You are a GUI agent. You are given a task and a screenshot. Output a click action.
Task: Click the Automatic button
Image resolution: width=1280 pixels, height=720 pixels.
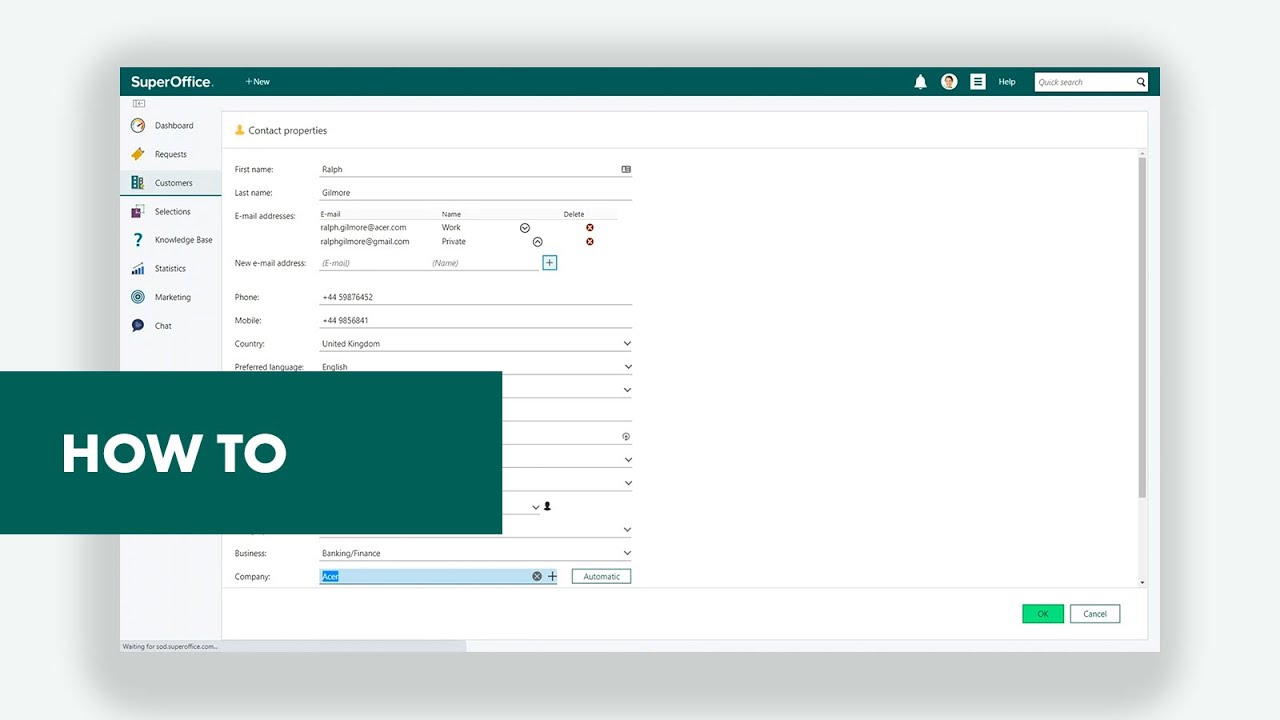[601, 577]
